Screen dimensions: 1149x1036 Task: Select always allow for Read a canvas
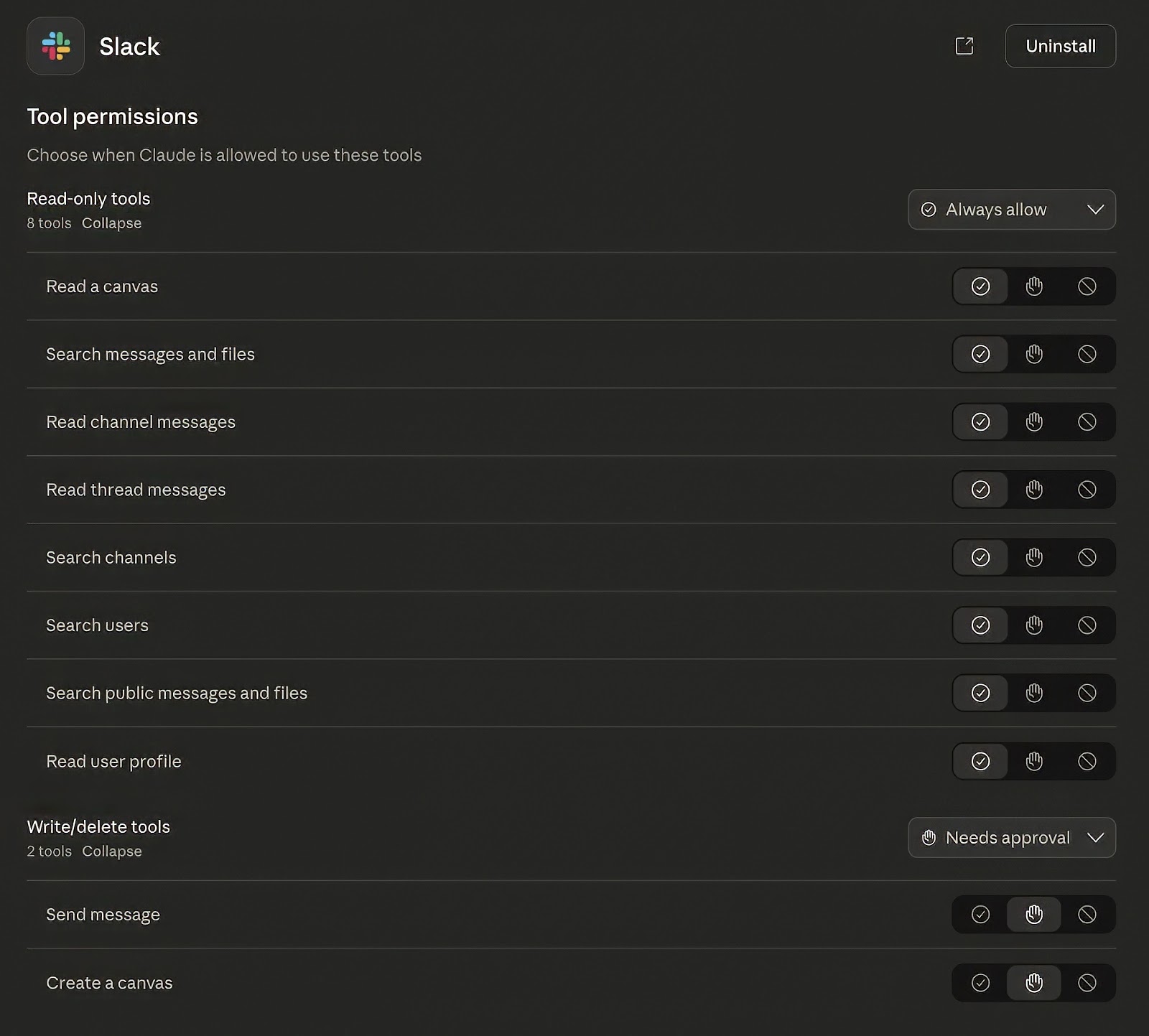[980, 286]
